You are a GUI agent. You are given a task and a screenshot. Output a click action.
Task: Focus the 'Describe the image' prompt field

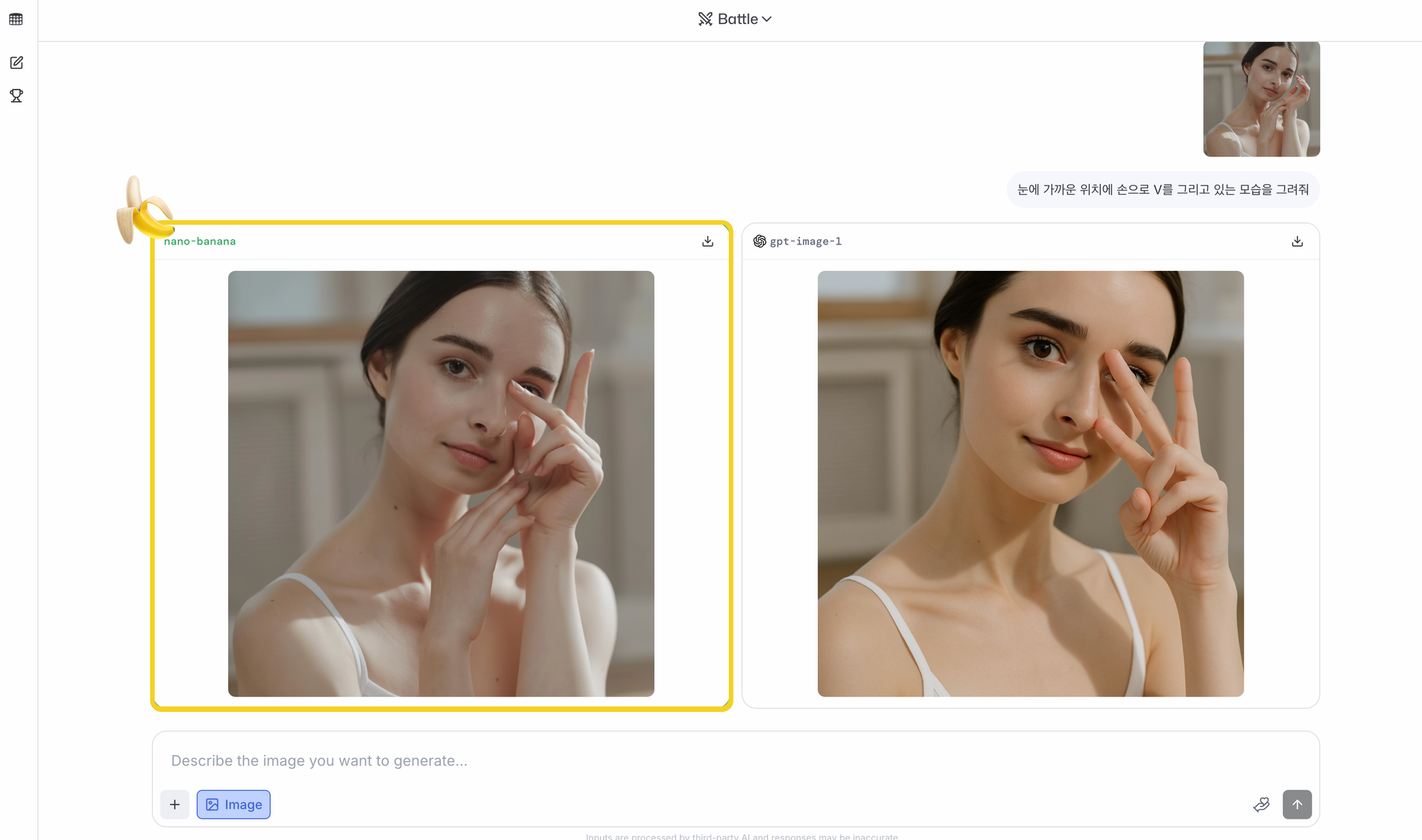(711, 760)
